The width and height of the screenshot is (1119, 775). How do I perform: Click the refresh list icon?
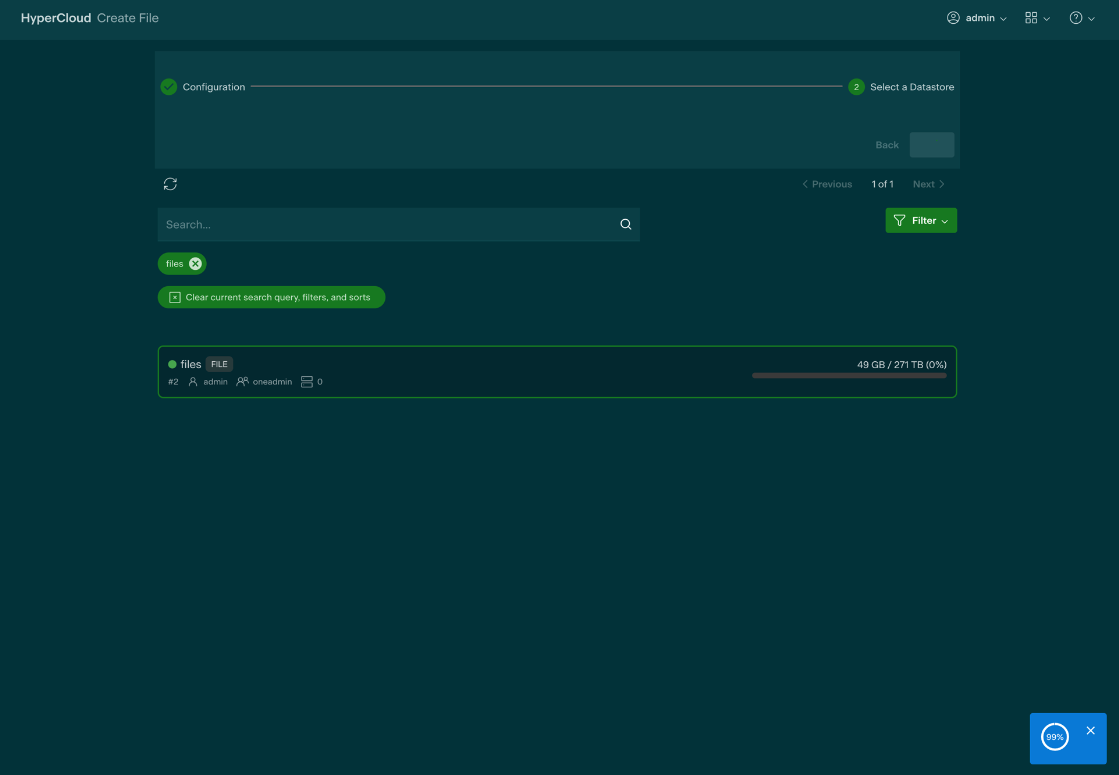171,184
